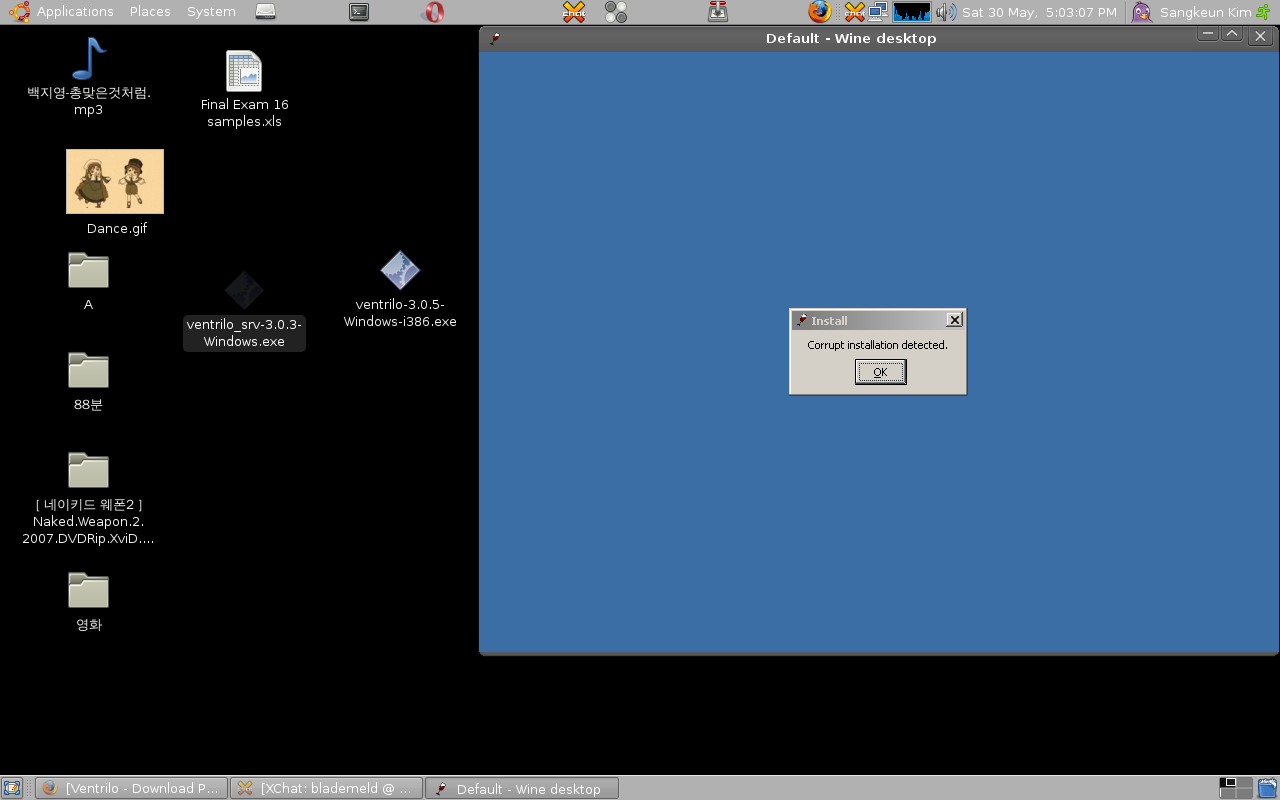
Task: Switch to the Ventrilo Download Firefox taskbar window
Action: pyautogui.click(x=131, y=788)
